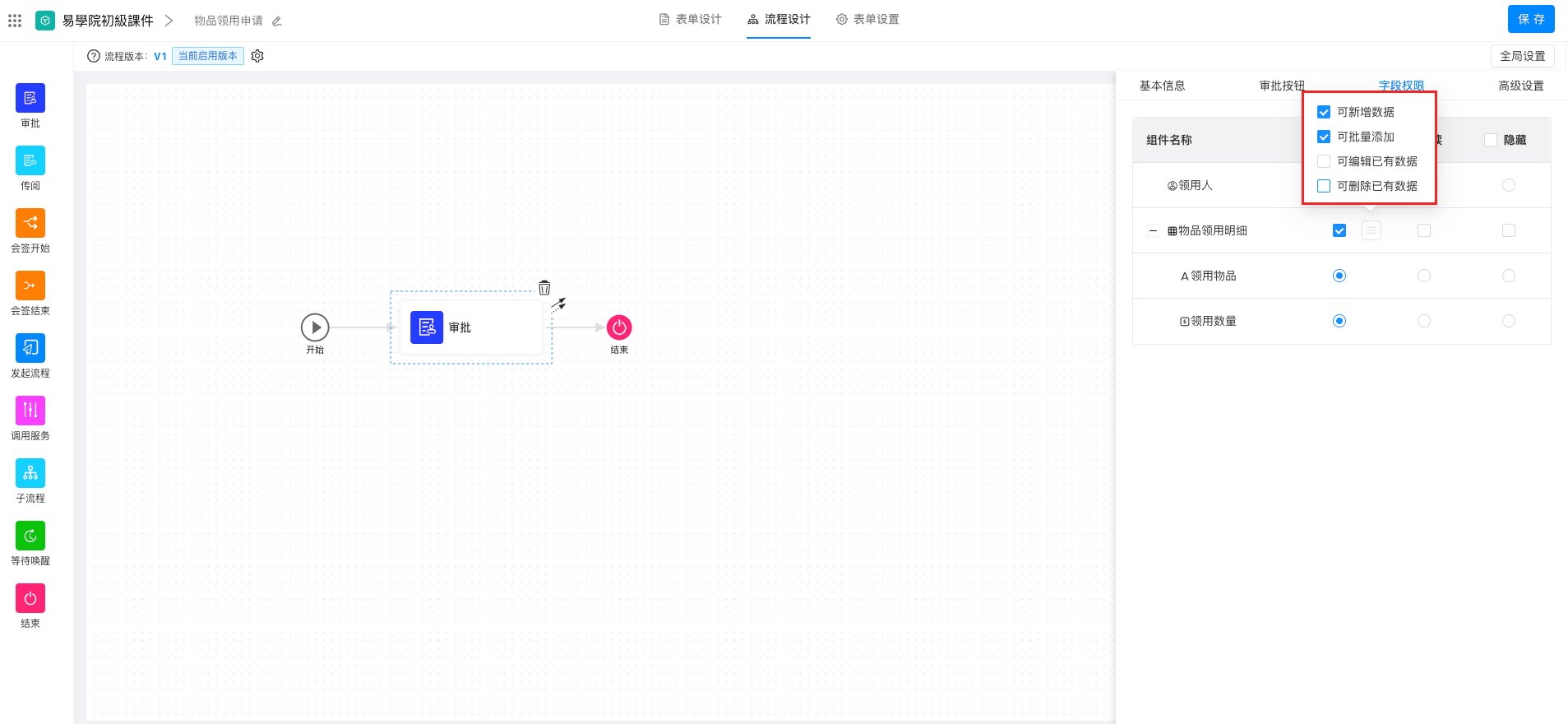Click the 等待唤醒 wait-wake icon
This screenshot has height=724, width=1568.
coord(30,536)
